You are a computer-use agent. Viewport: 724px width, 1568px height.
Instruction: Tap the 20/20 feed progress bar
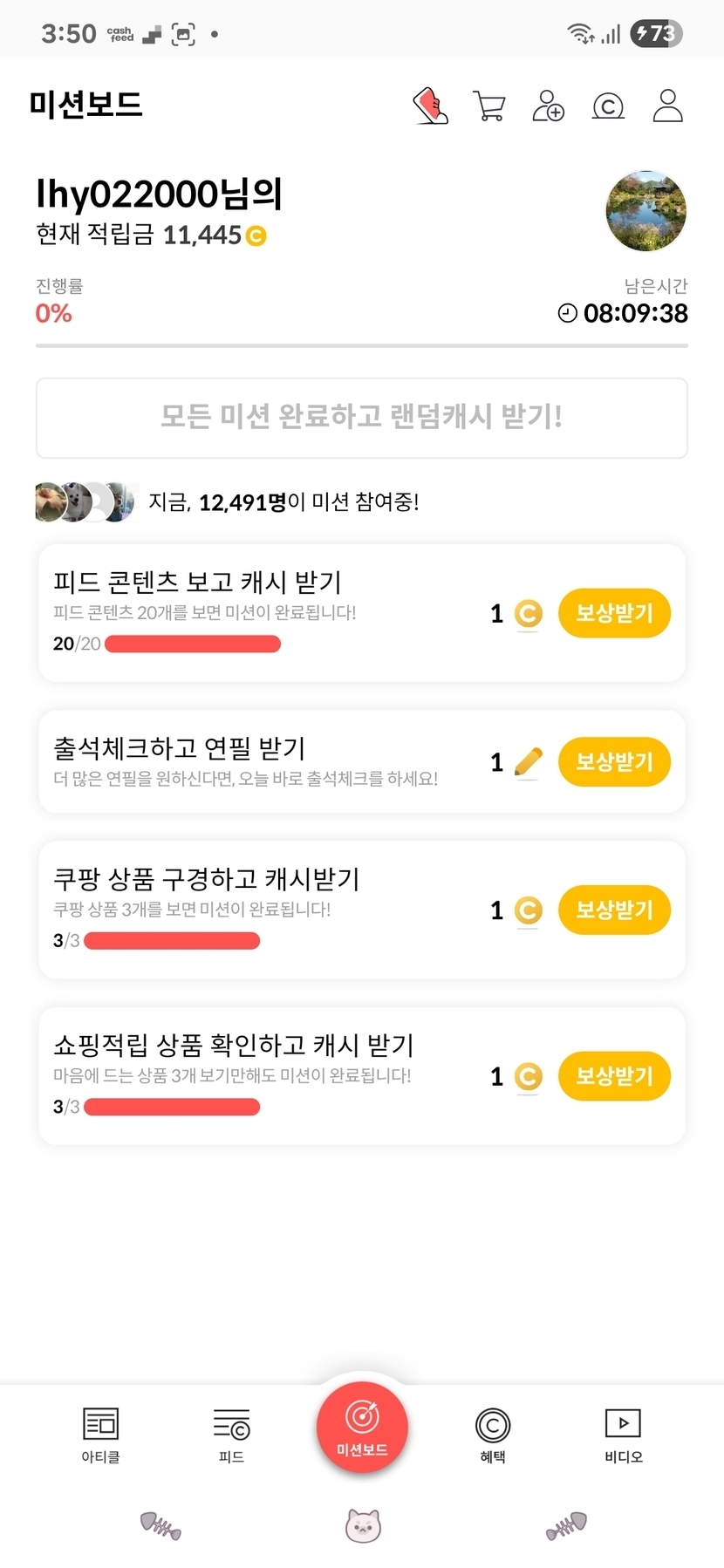pos(192,644)
